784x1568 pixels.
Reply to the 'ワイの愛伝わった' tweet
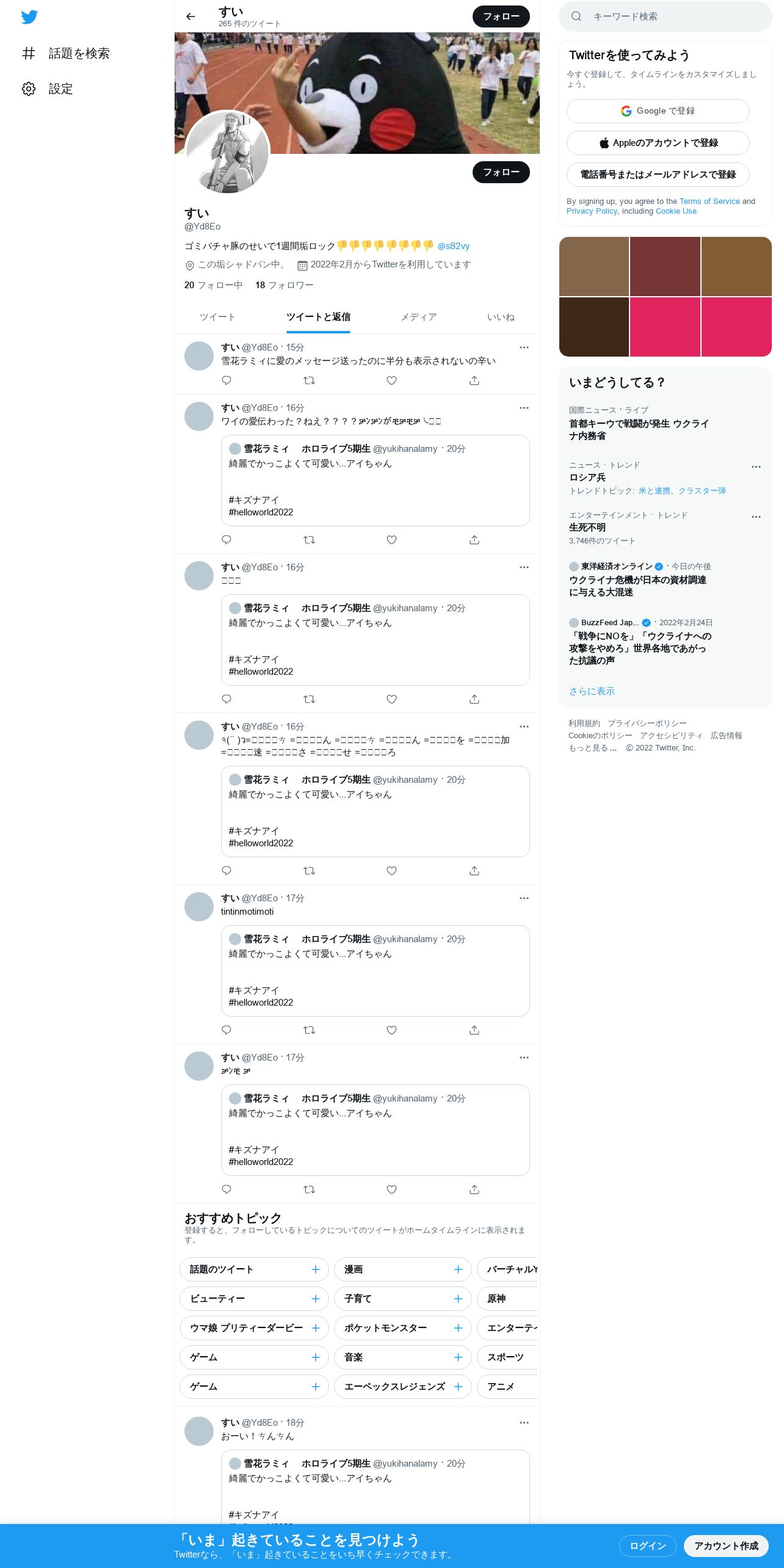point(227,540)
